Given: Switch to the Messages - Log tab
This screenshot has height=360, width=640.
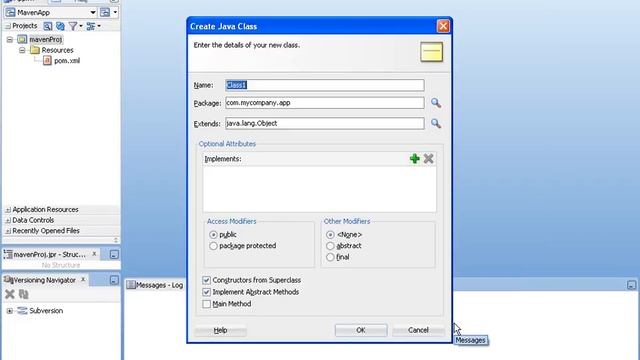Looking at the screenshot, I should pos(155,285).
